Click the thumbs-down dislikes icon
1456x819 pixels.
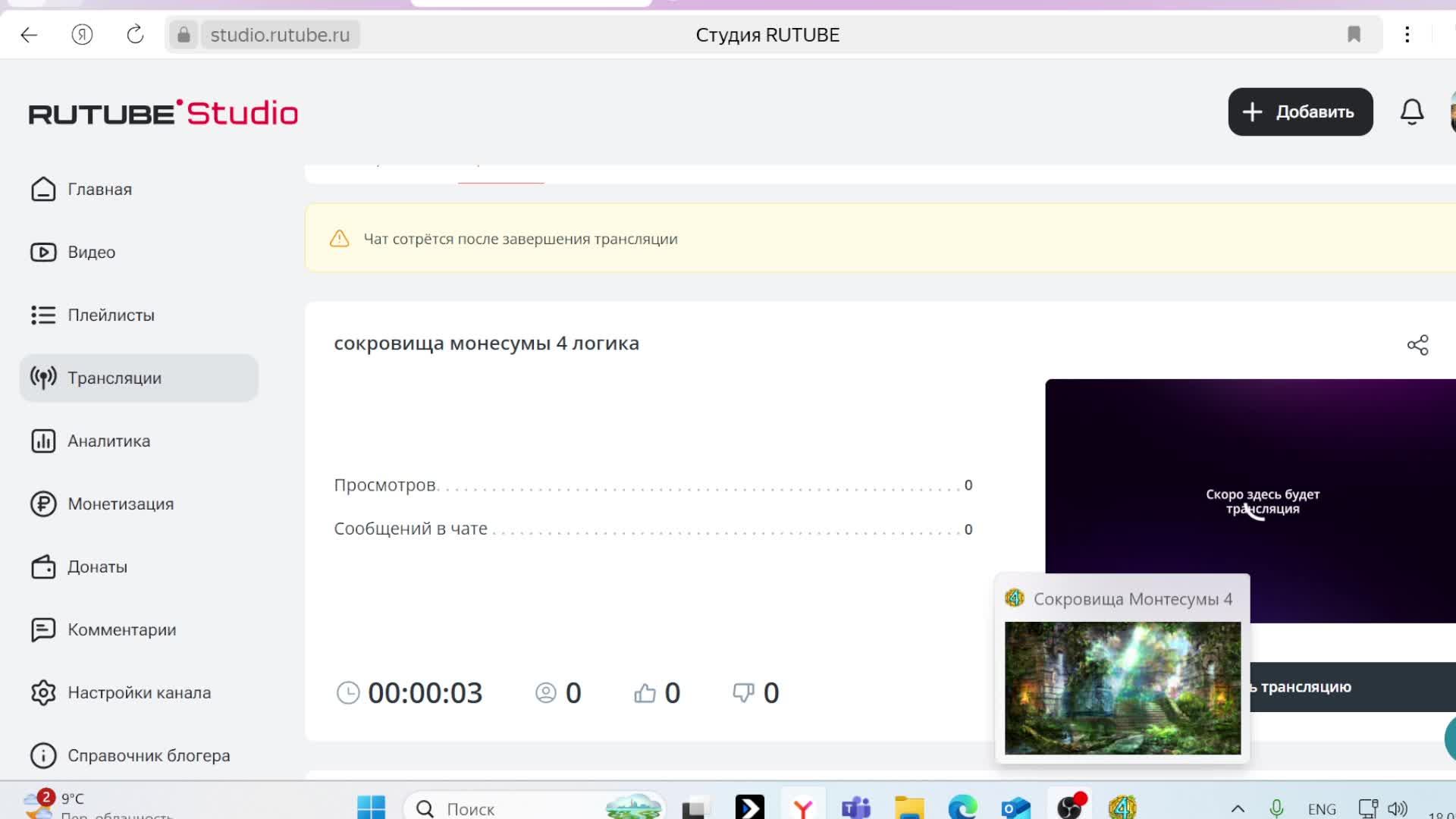click(743, 693)
